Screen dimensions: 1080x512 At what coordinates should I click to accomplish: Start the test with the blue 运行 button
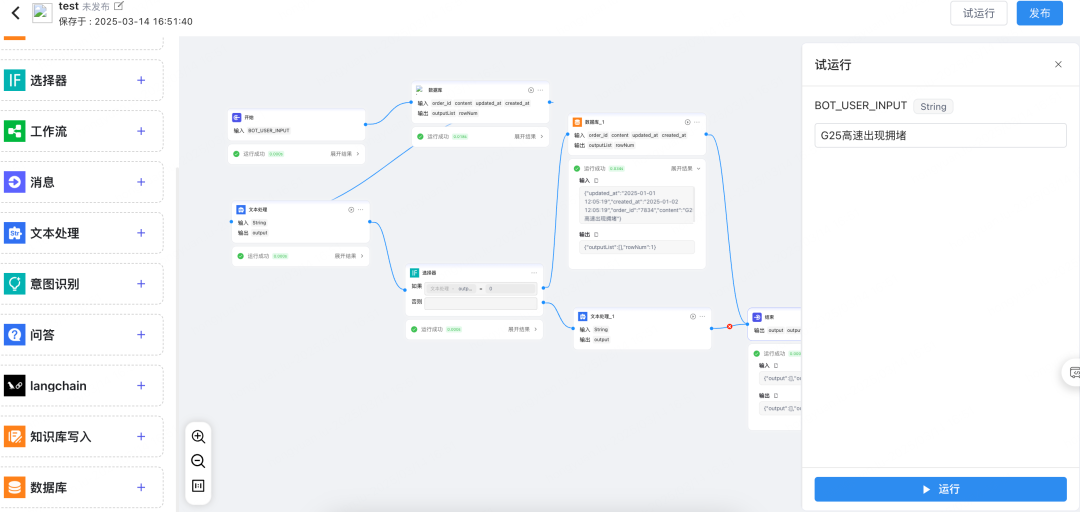tap(940, 489)
